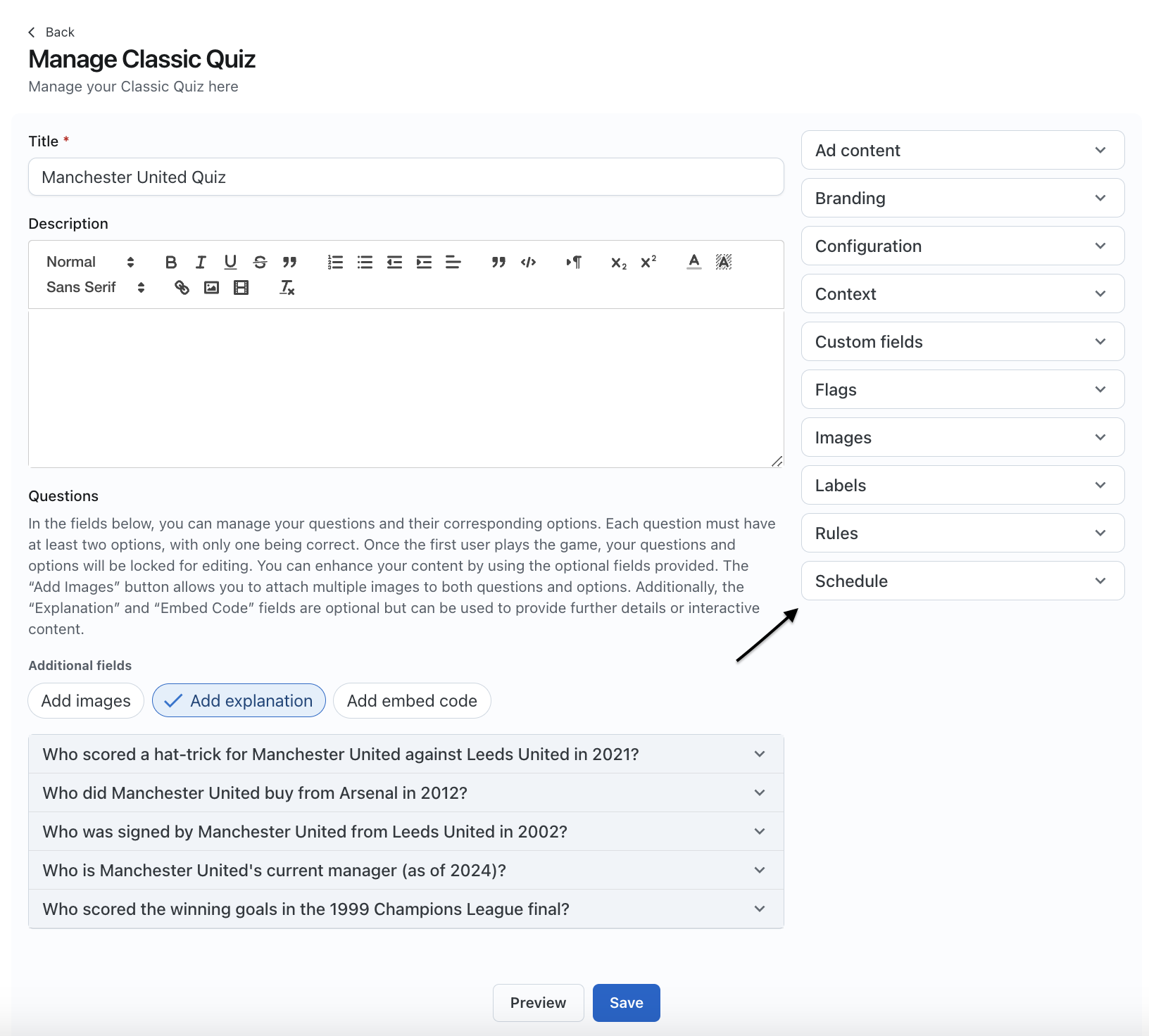Open the Normal heading style dropdown
The height and width of the screenshot is (1036, 1149).
90,262
